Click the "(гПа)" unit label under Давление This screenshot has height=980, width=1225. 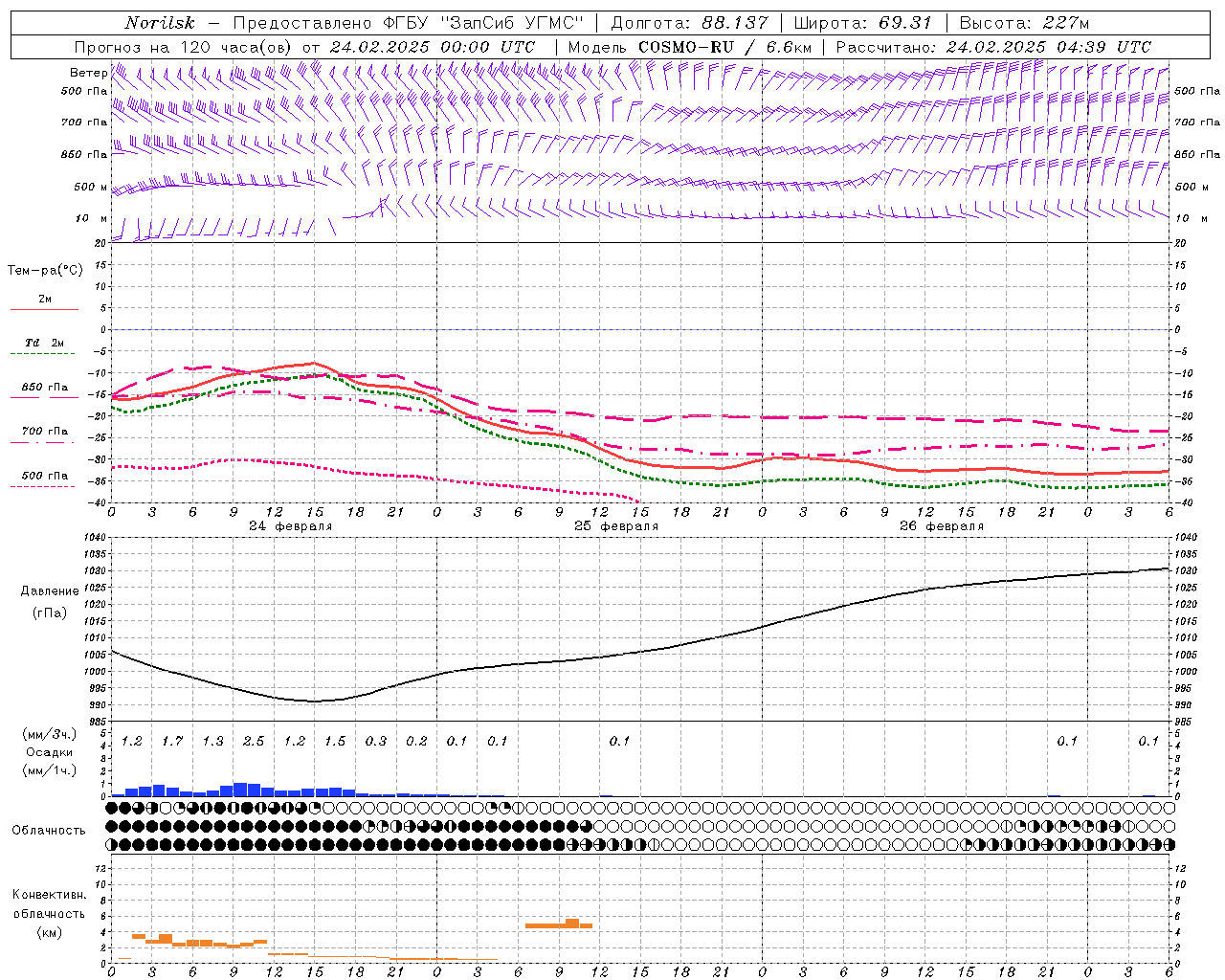pyautogui.click(x=50, y=612)
